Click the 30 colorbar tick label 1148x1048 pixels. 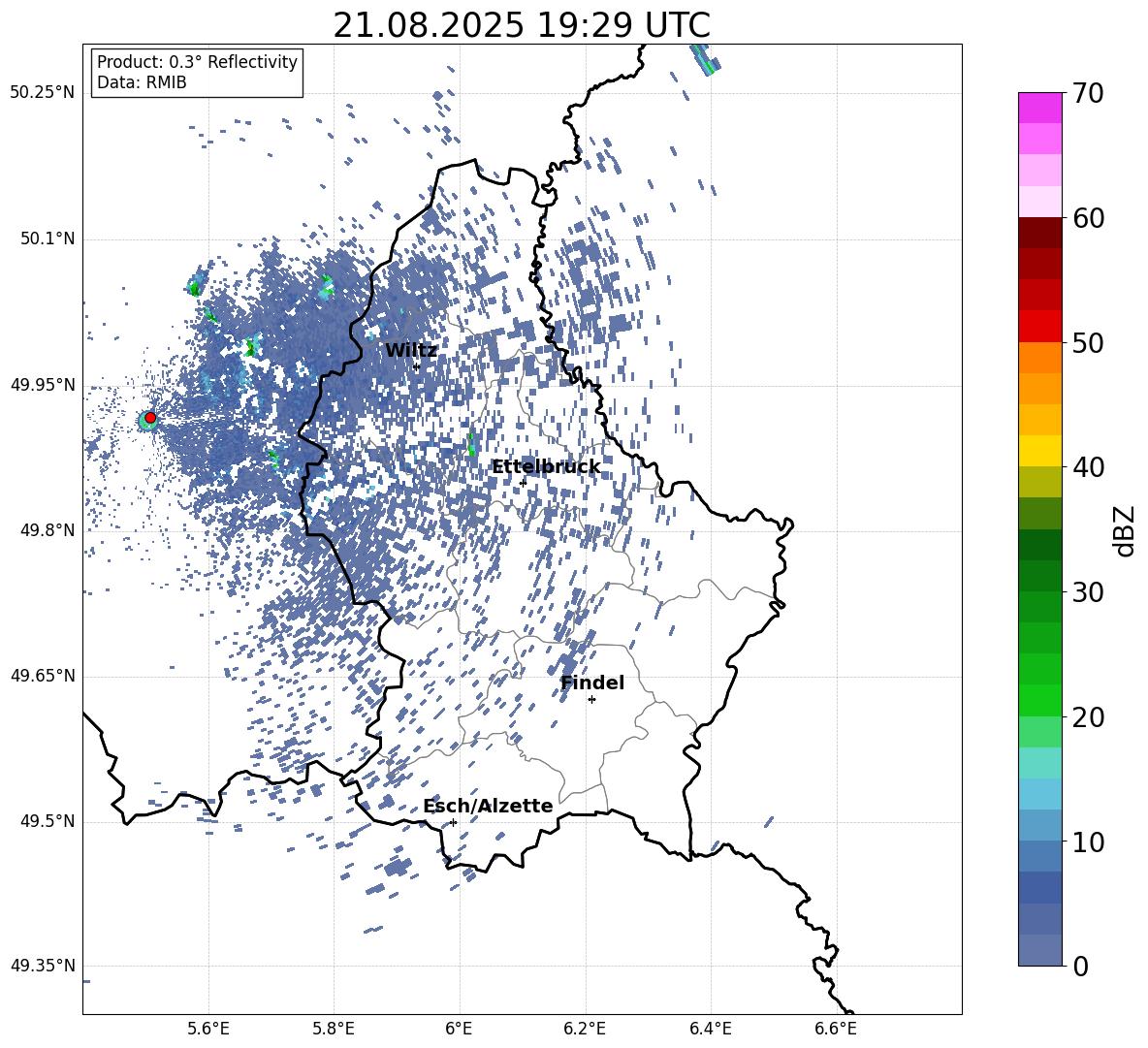tap(1088, 592)
